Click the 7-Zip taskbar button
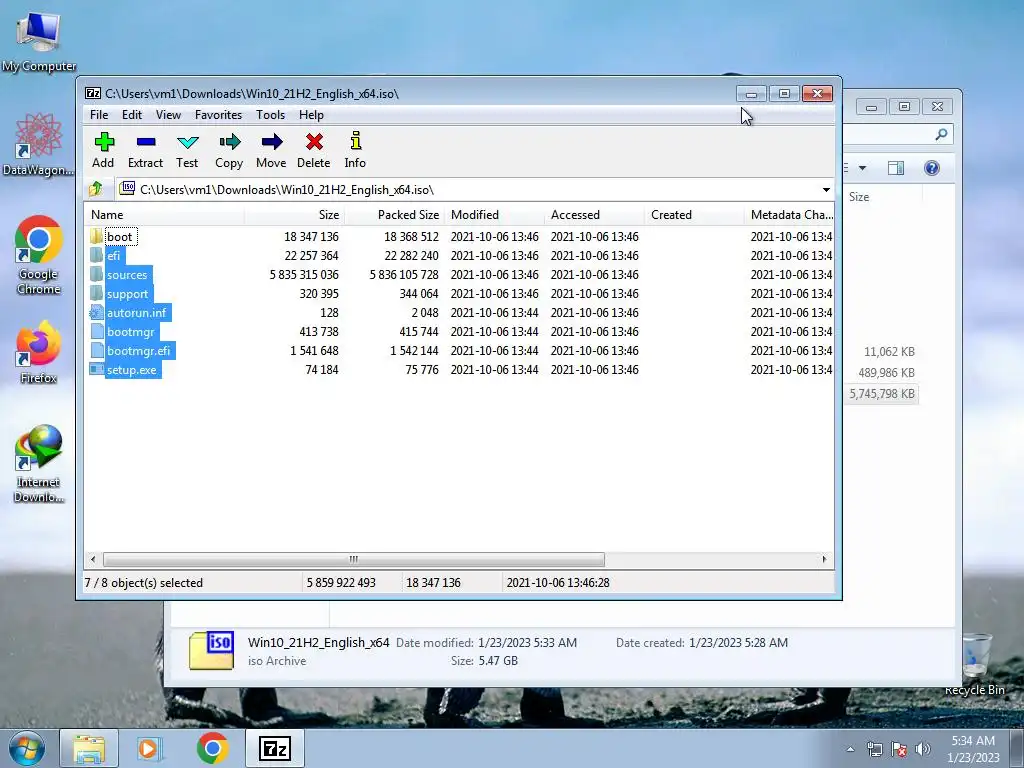 click(274, 748)
